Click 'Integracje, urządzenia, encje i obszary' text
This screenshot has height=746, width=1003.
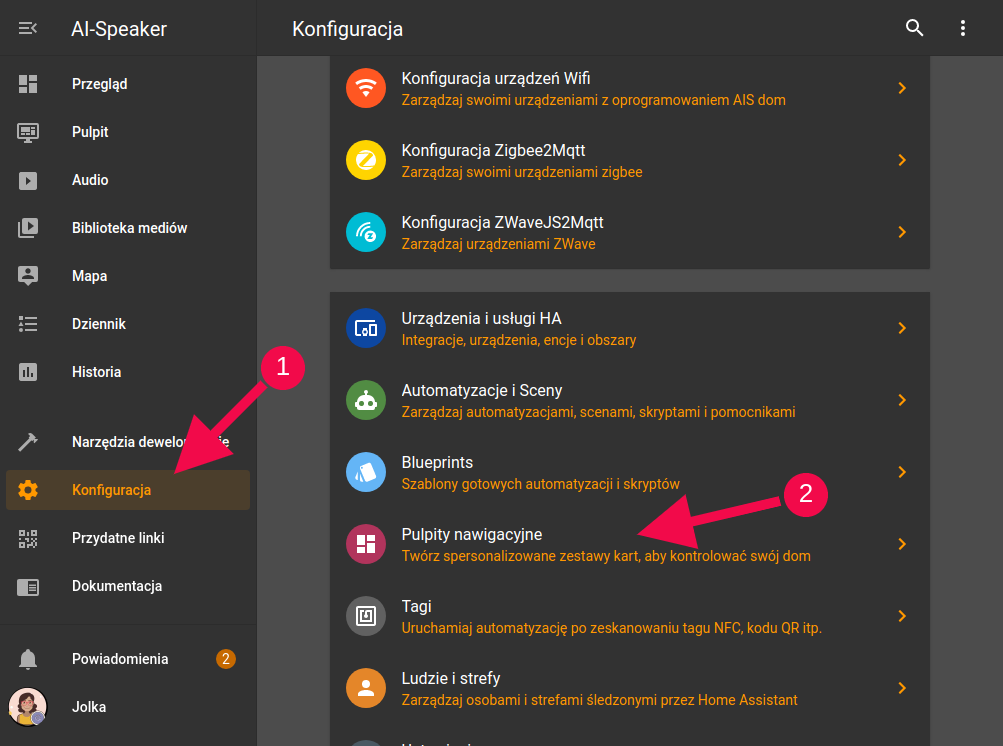519,340
